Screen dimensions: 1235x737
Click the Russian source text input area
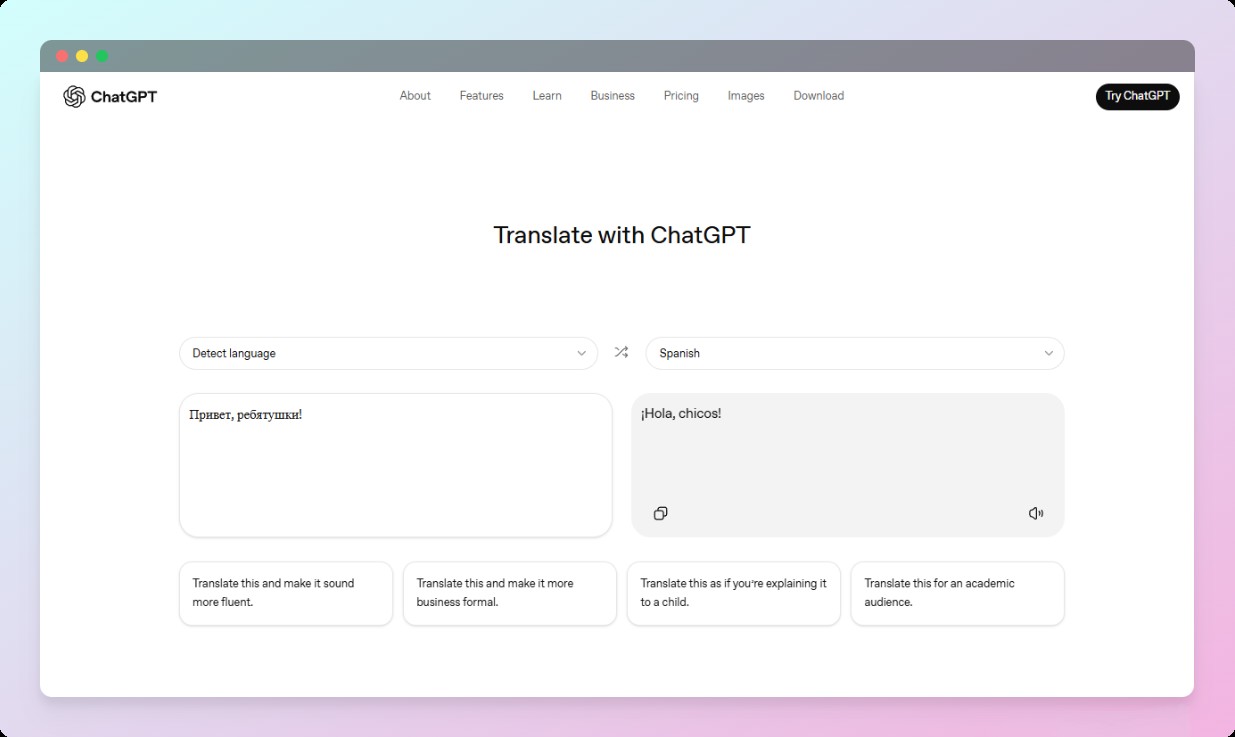(395, 463)
